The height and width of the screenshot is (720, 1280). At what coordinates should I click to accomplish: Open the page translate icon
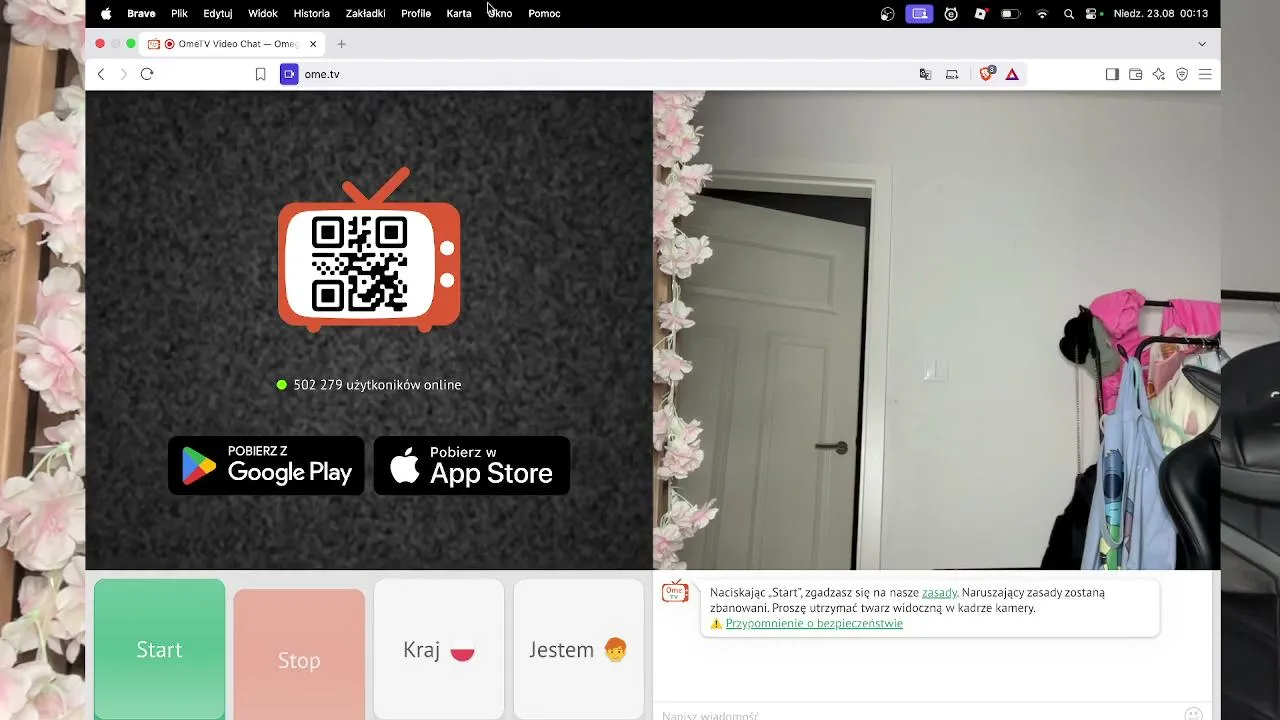pos(925,74)
